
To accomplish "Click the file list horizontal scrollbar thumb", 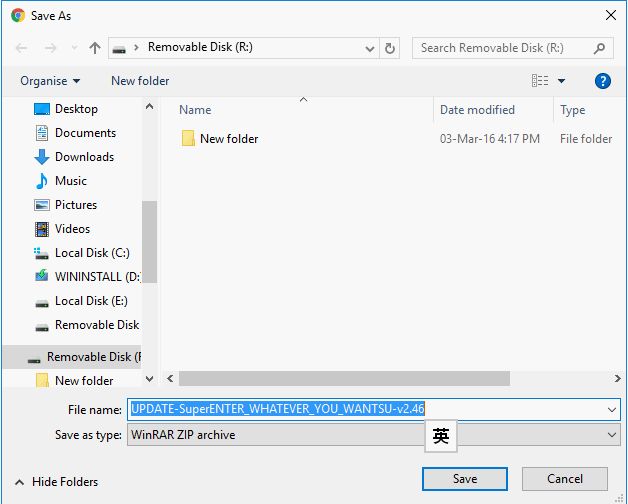I will 344,379.
